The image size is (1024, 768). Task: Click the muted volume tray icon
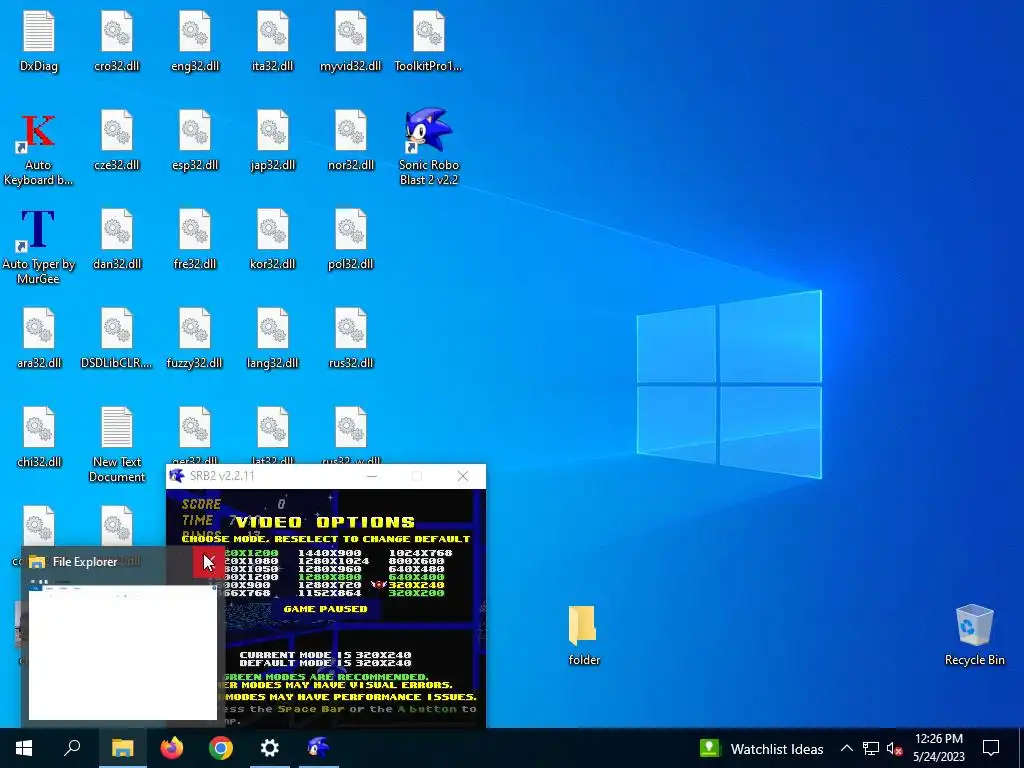[894, 748]
